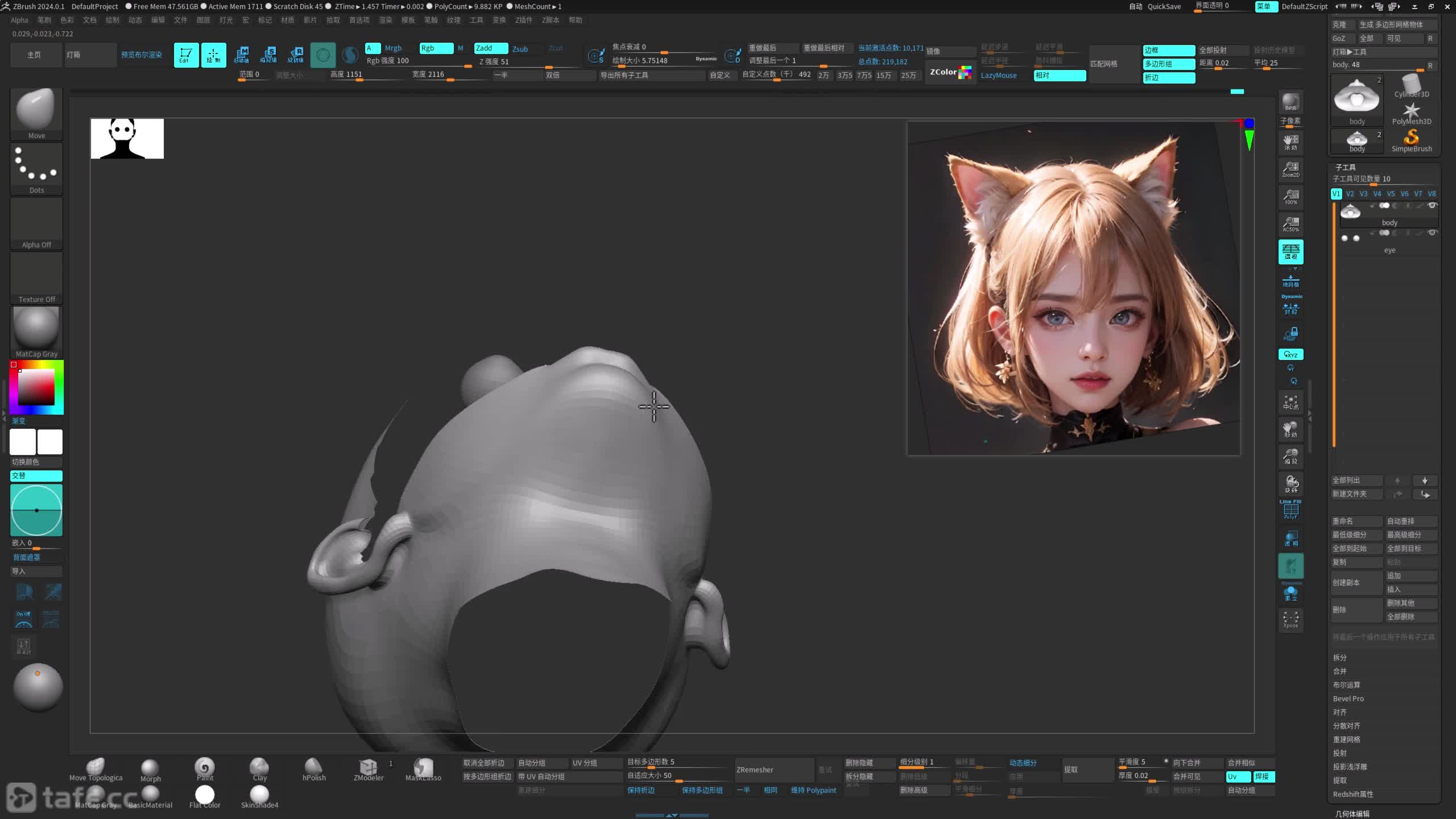Toggle the Rgb paint mode

click(x=436, y=48)
